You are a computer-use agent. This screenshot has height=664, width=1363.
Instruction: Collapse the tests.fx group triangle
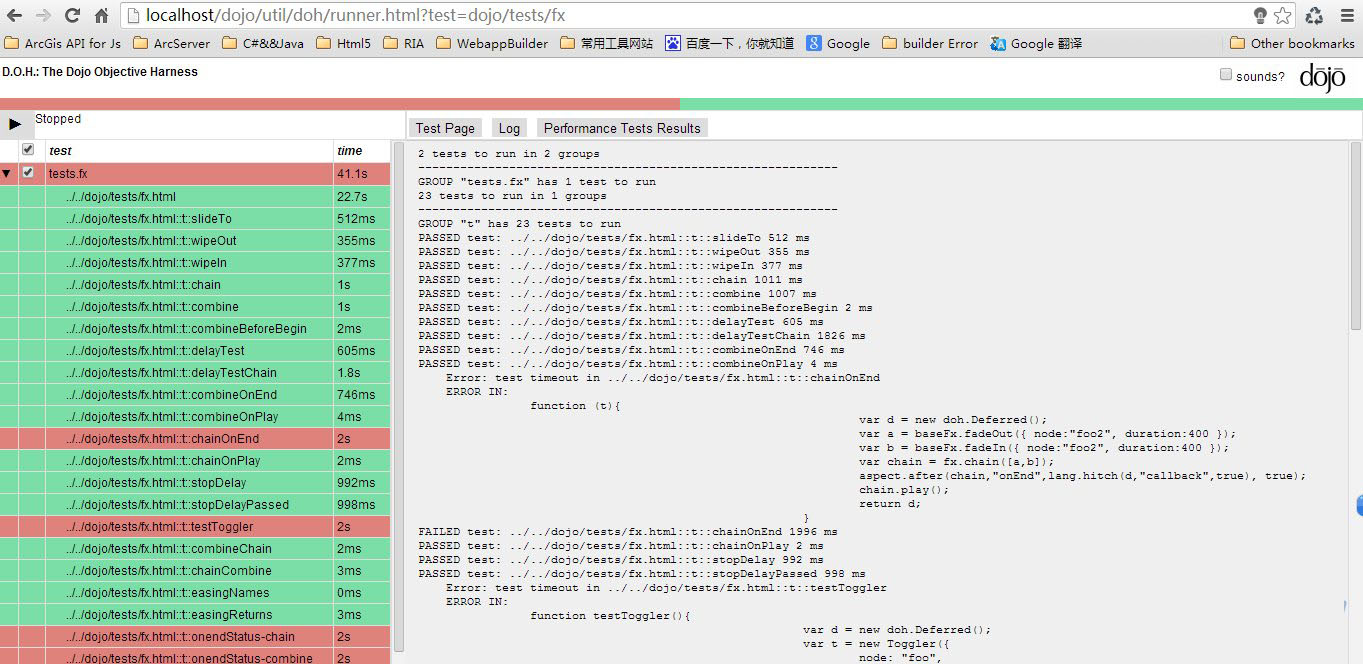(x=7, y=173)
